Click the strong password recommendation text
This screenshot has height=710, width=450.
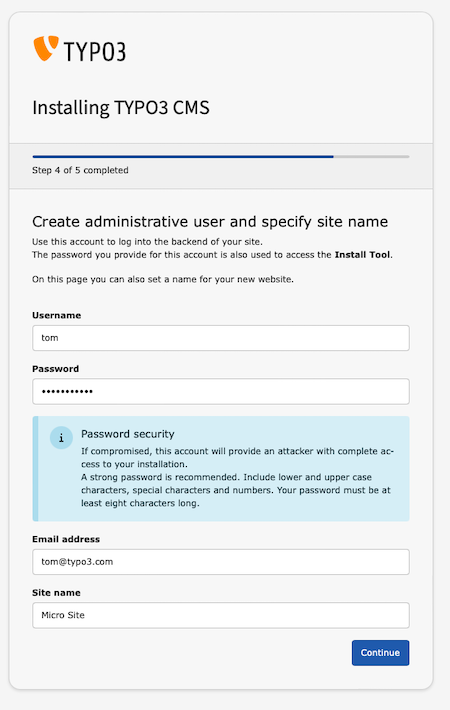click(x=236, y=490)
